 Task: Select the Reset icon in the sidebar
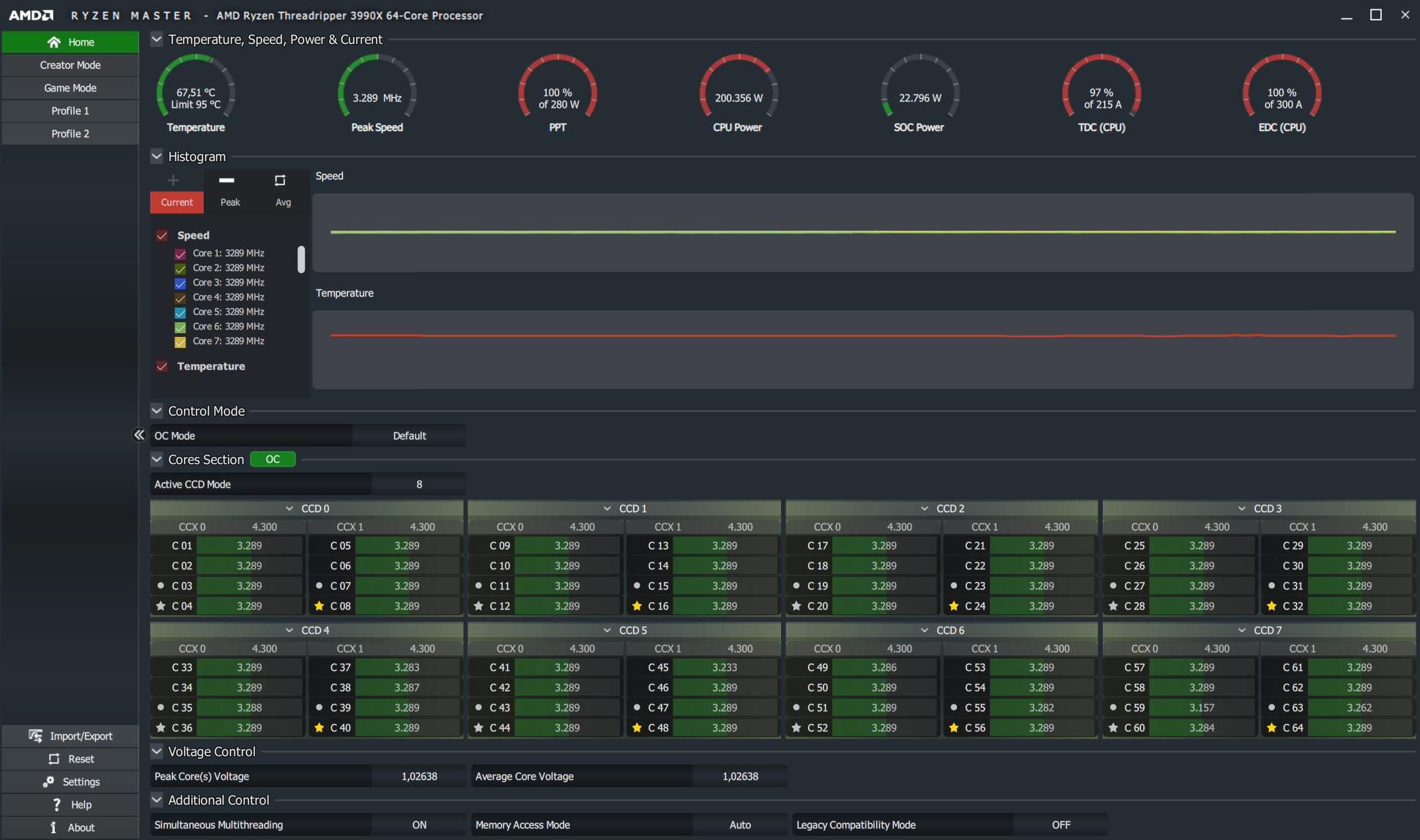(54, 759)
